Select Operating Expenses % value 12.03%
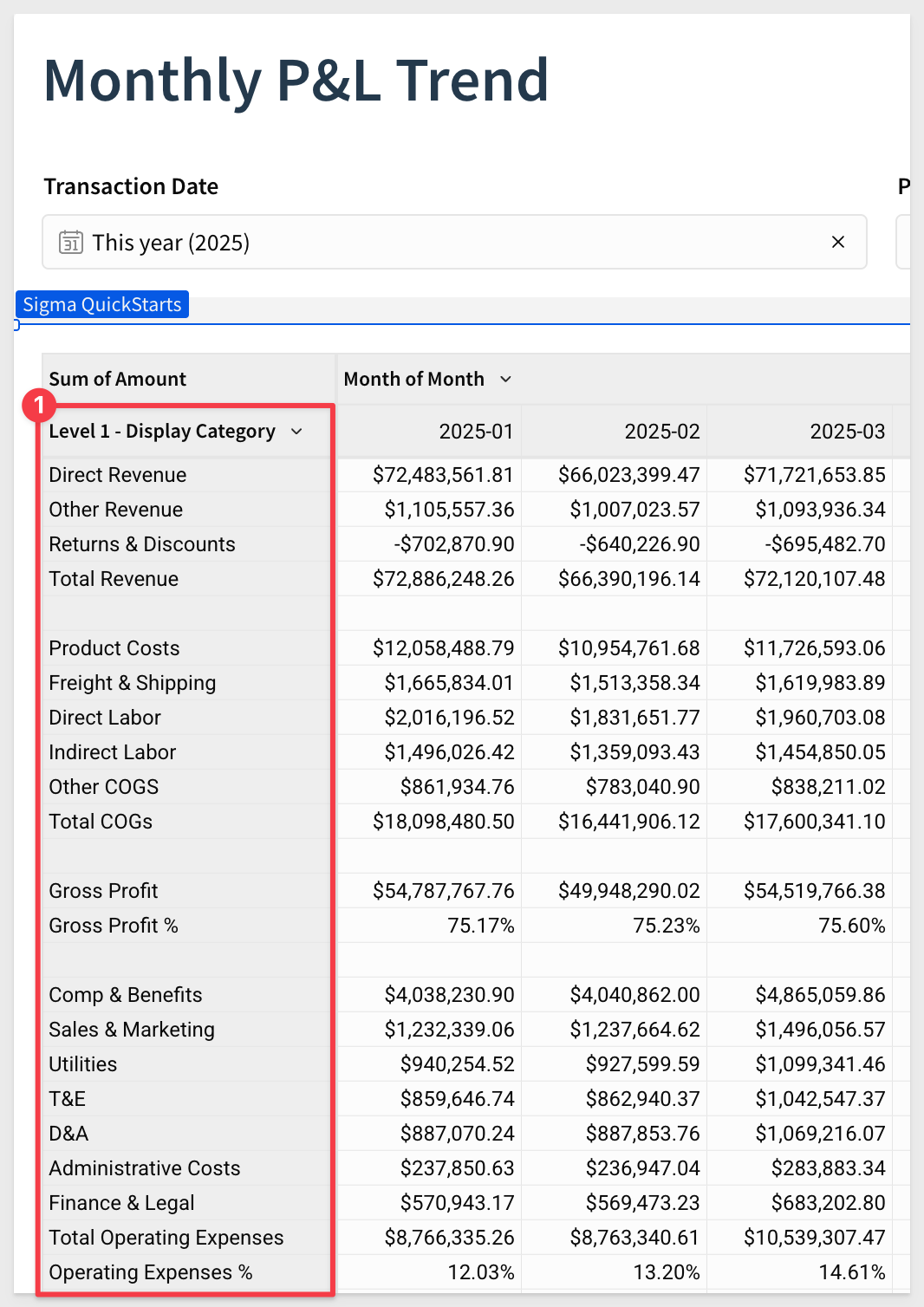Image resolution: width=924 pixels, height=1307 pixels. click(x=481, y=1272)
